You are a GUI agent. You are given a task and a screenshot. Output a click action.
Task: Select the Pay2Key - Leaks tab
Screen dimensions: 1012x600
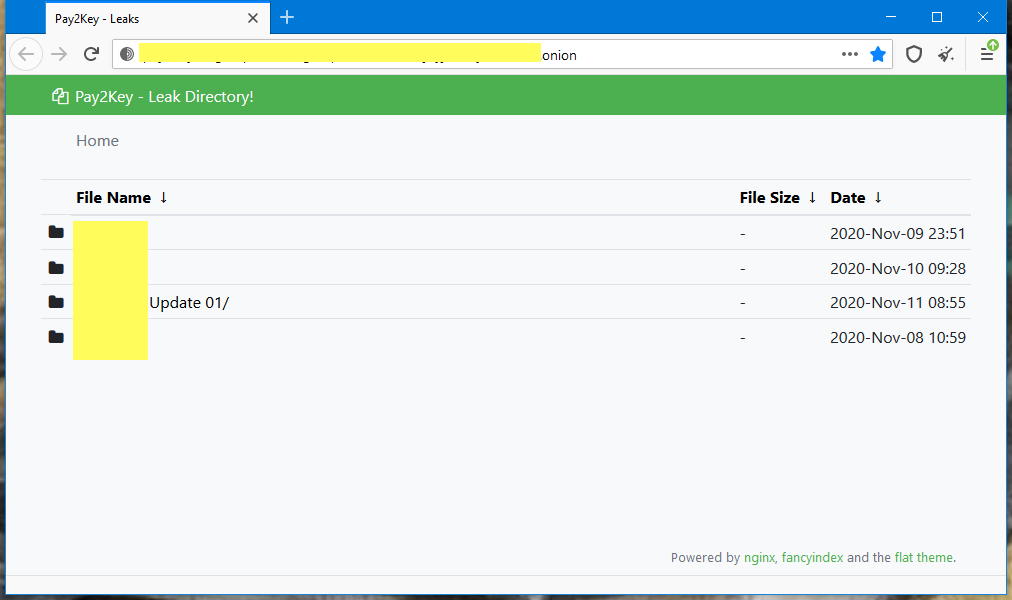(x=157, y=19)
